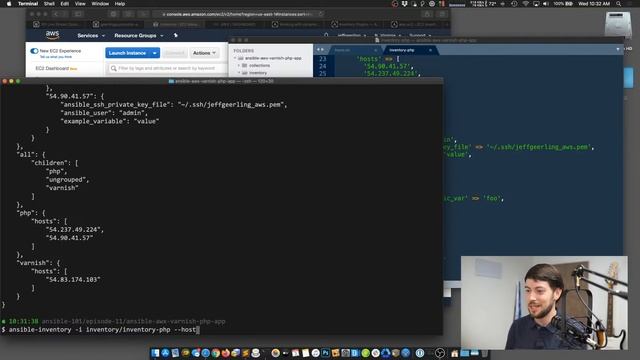Open App Store from the Dock
This screenshot has width=640, height=360.
165,353
